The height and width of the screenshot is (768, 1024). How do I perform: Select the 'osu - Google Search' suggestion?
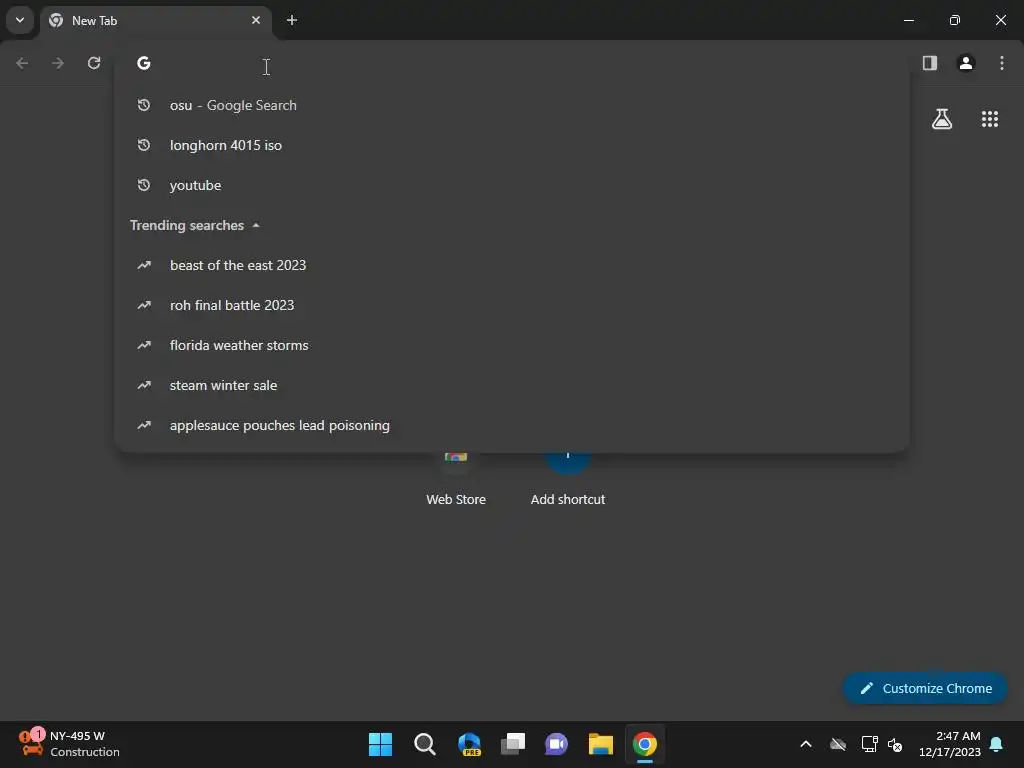coord(511,105)
